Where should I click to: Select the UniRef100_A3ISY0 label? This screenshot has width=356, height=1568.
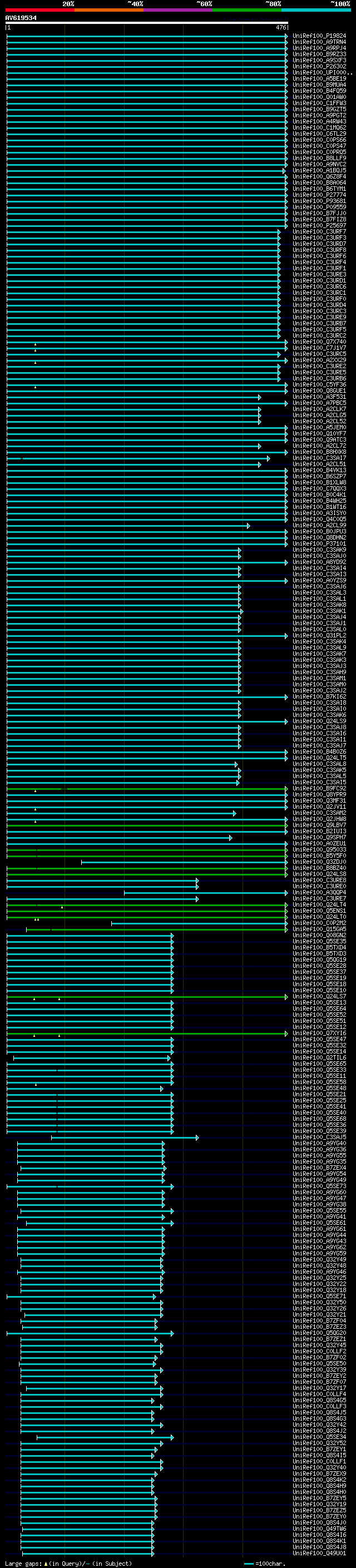[x=319, y=512]
